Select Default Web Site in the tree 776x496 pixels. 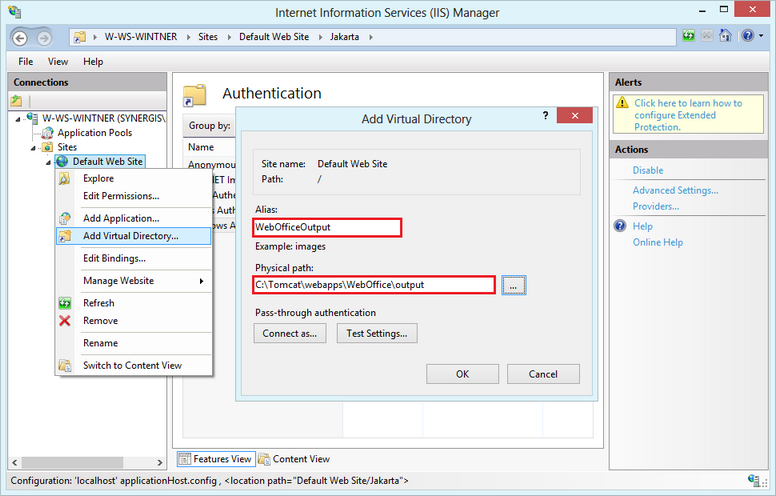[x=107, y=161]
